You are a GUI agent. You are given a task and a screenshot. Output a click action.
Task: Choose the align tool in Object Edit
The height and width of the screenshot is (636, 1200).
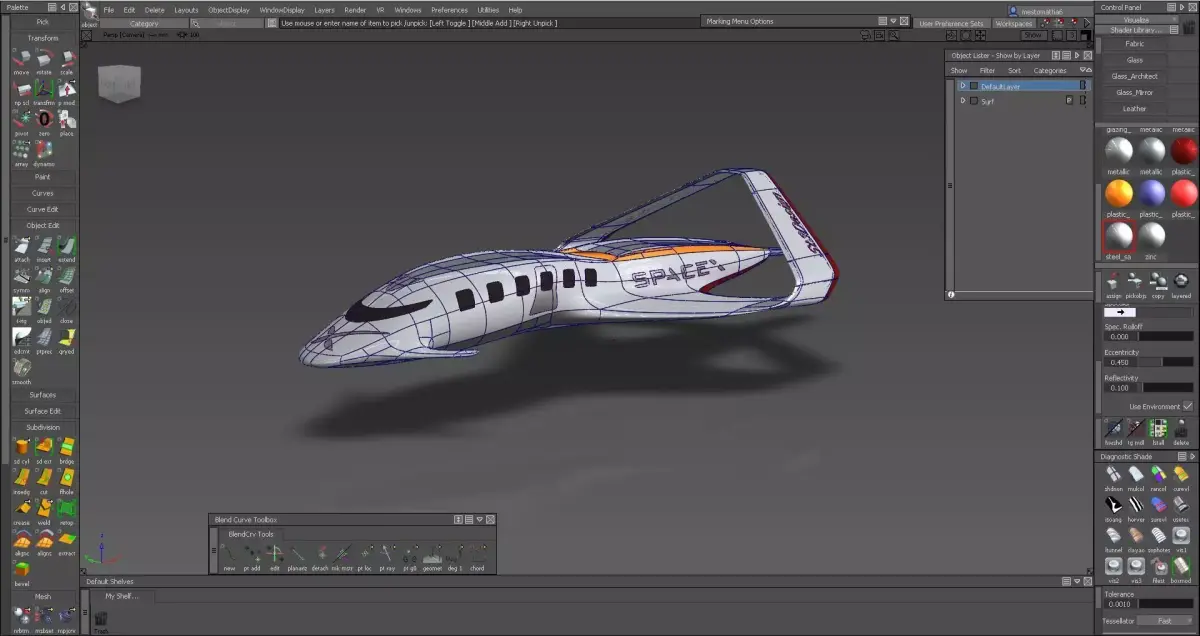[x=44, y=278]
